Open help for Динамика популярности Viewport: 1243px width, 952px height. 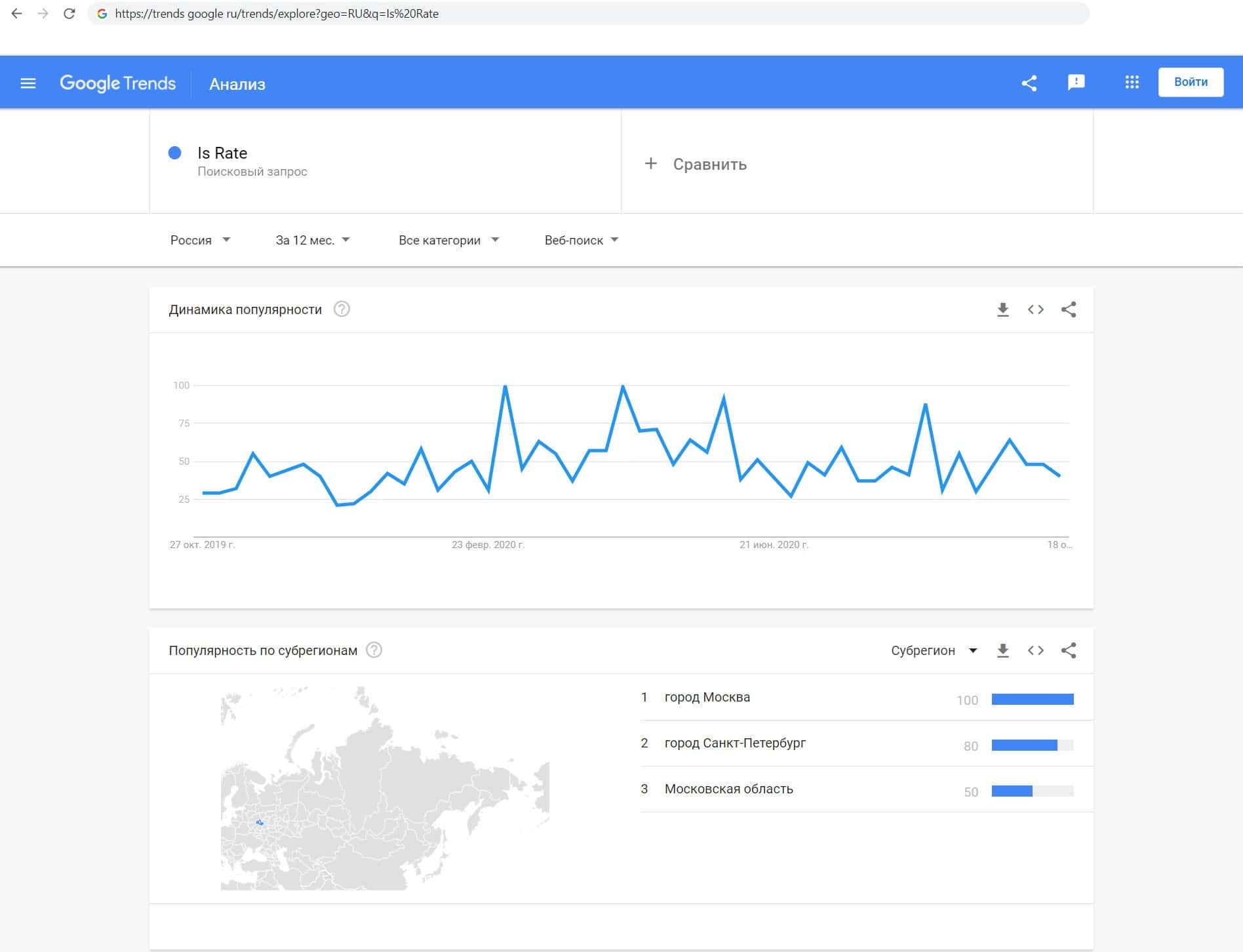pyautogui.click(x=342, y=309)
